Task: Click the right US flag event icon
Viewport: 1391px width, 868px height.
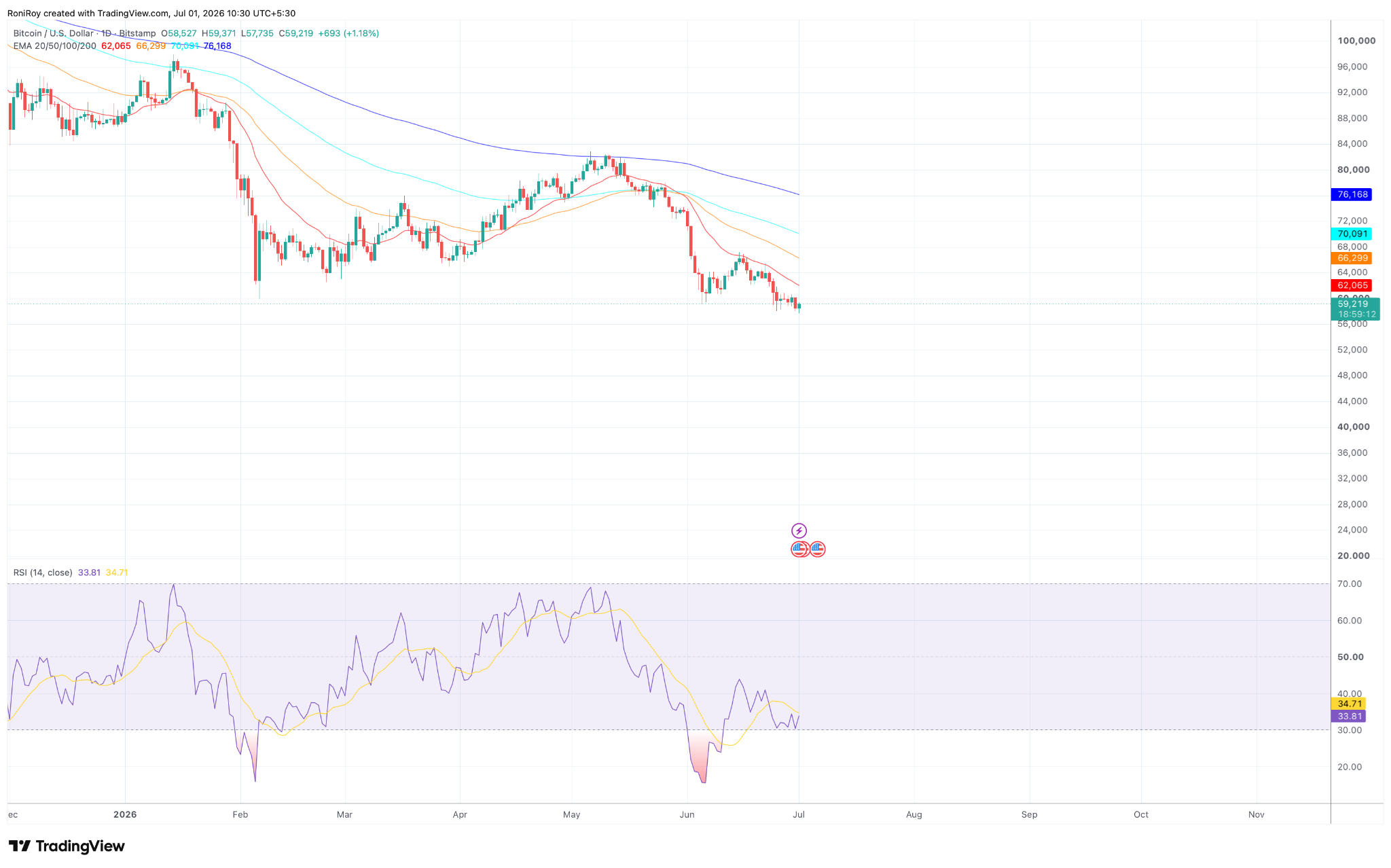Action: pyautogui.click(x=818, y=549)
